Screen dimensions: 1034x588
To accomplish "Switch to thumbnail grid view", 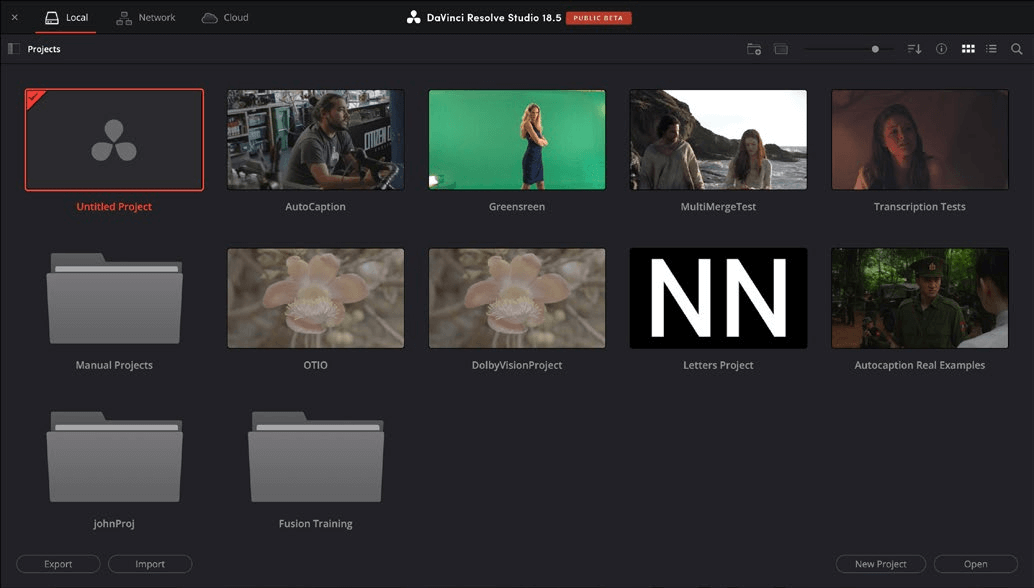I will click(968, 49).
